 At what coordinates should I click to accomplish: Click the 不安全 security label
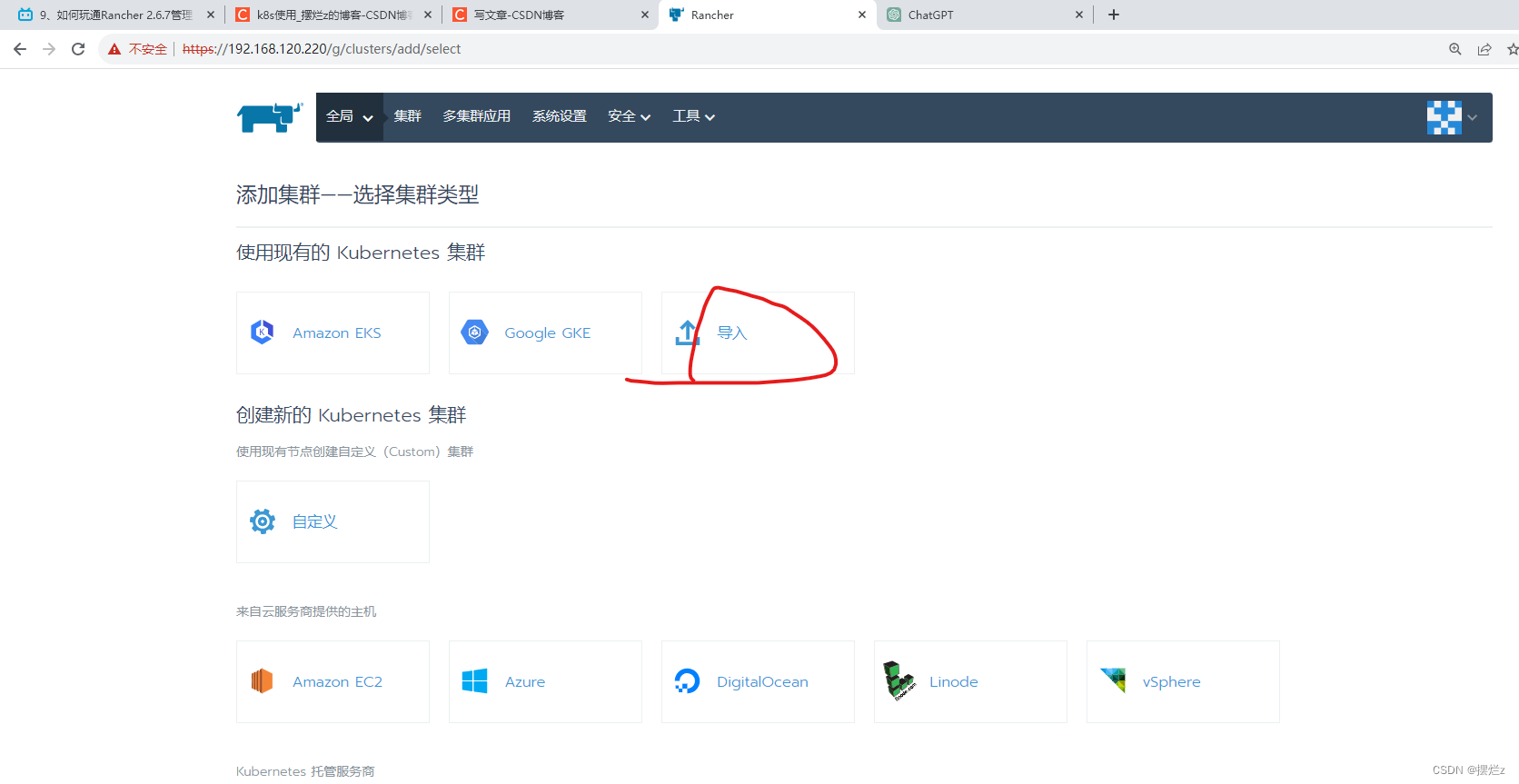point(148,49)
